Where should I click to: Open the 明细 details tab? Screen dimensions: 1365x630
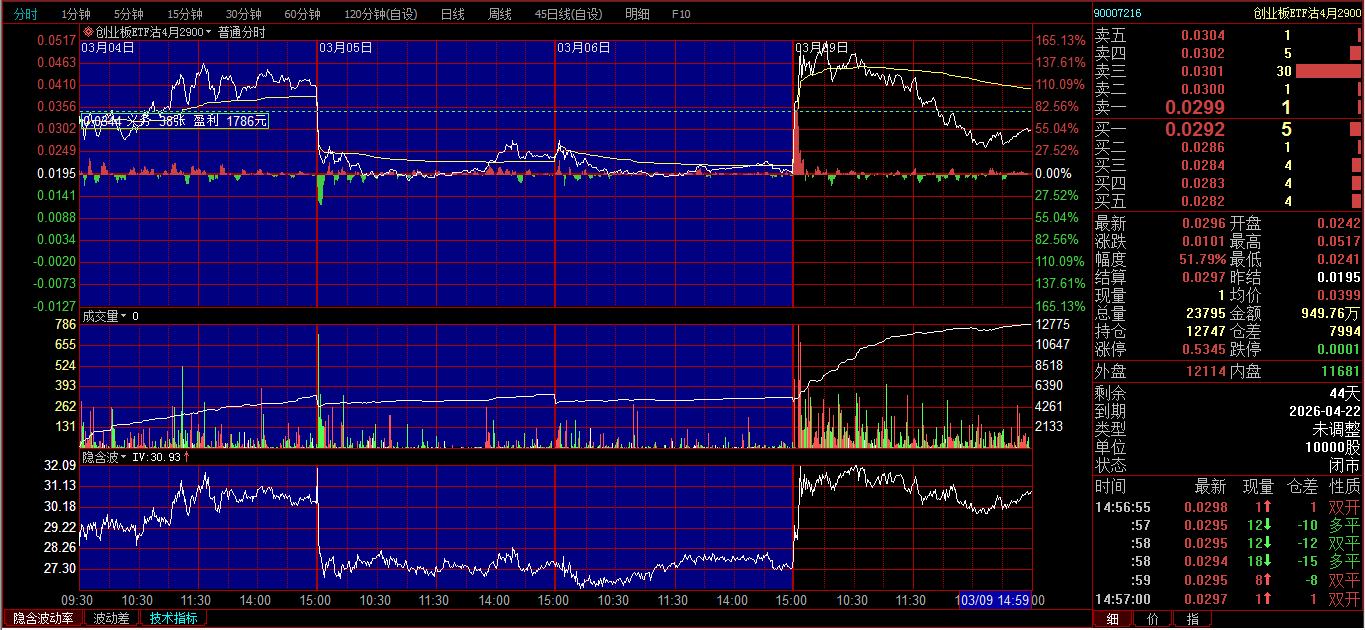point(637,14)
